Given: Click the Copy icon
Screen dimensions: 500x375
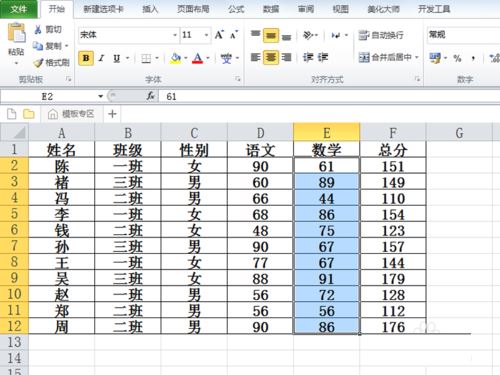Looking at the screenshot, I should 38,46.
